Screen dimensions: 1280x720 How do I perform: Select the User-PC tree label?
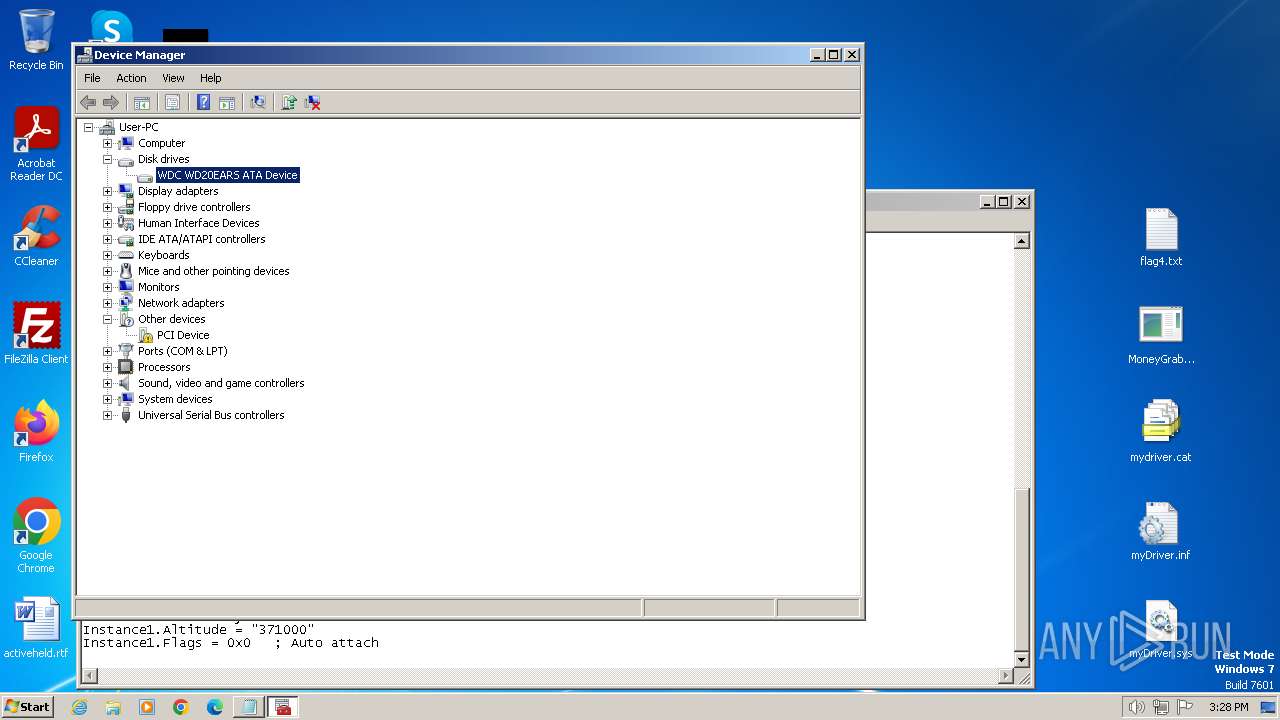coord(138,127)
